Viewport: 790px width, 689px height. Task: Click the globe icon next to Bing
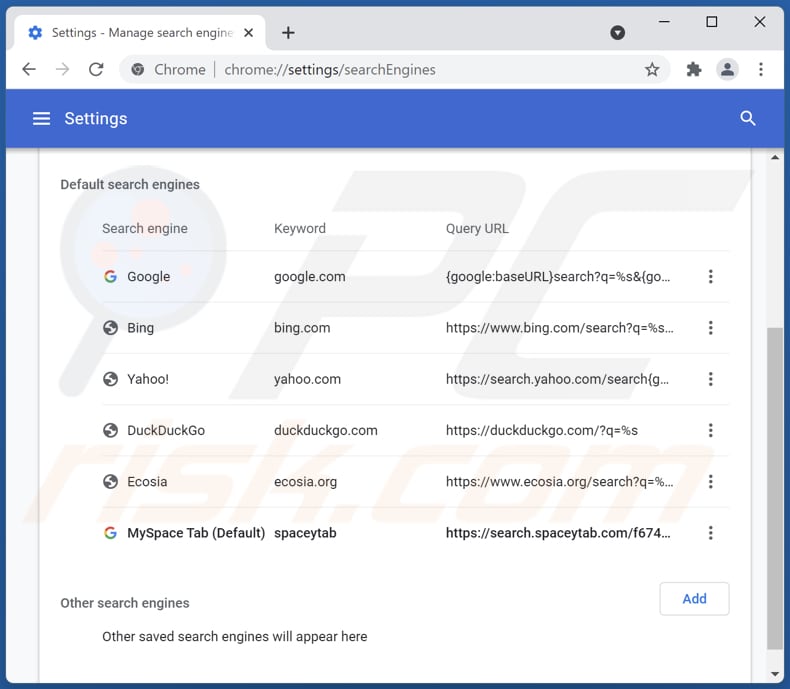[x=110, y=328]
